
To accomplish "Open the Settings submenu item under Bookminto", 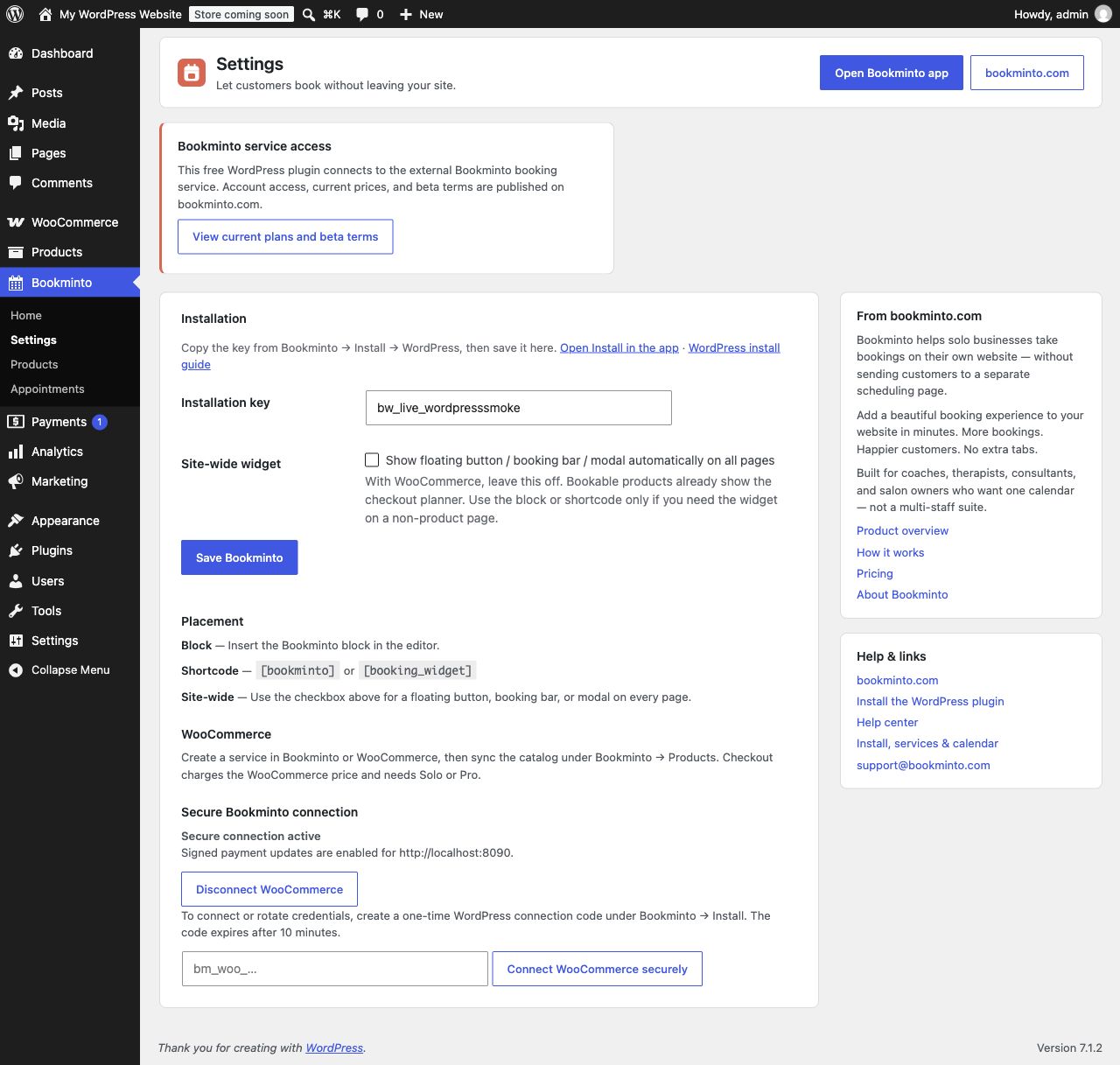I will [x=33, y=340].
